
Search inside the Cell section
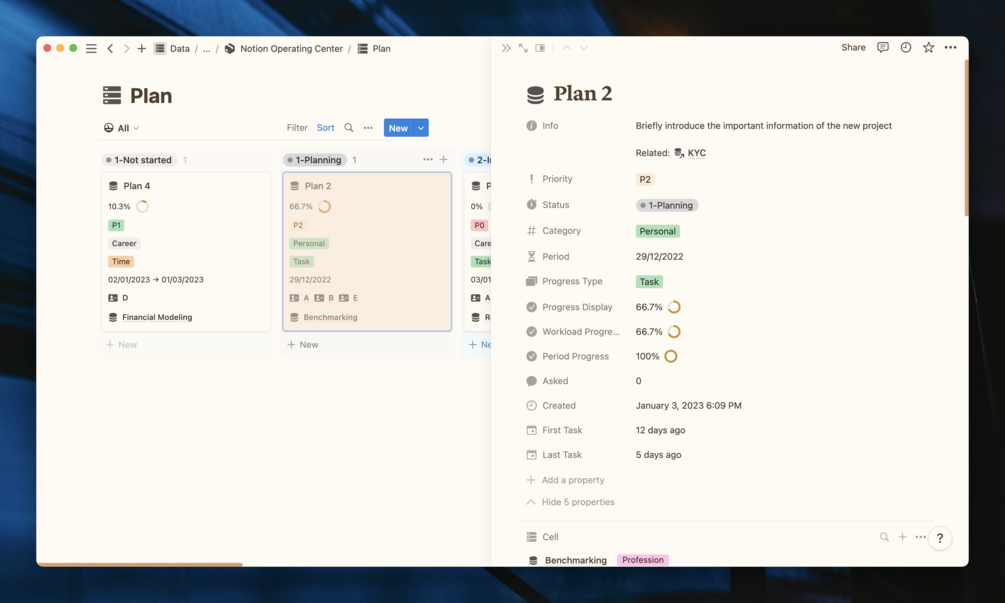tap(884, 537)
